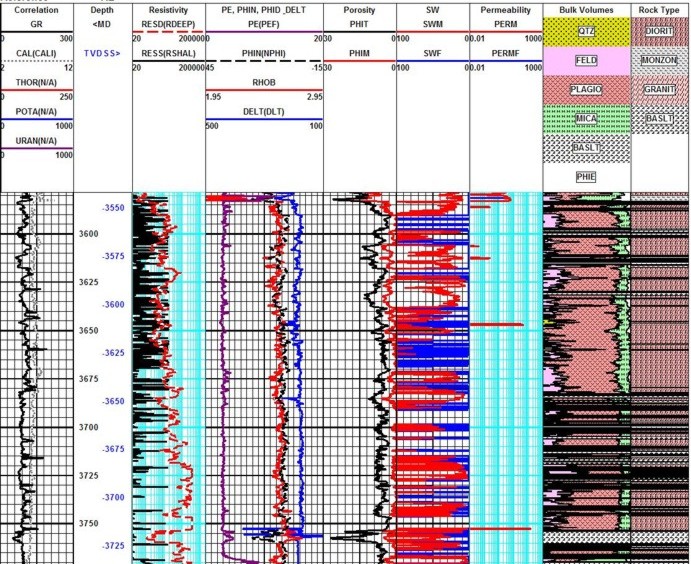Select the BASLT rock type legend
691x564 pixels.
click(660, 118)
